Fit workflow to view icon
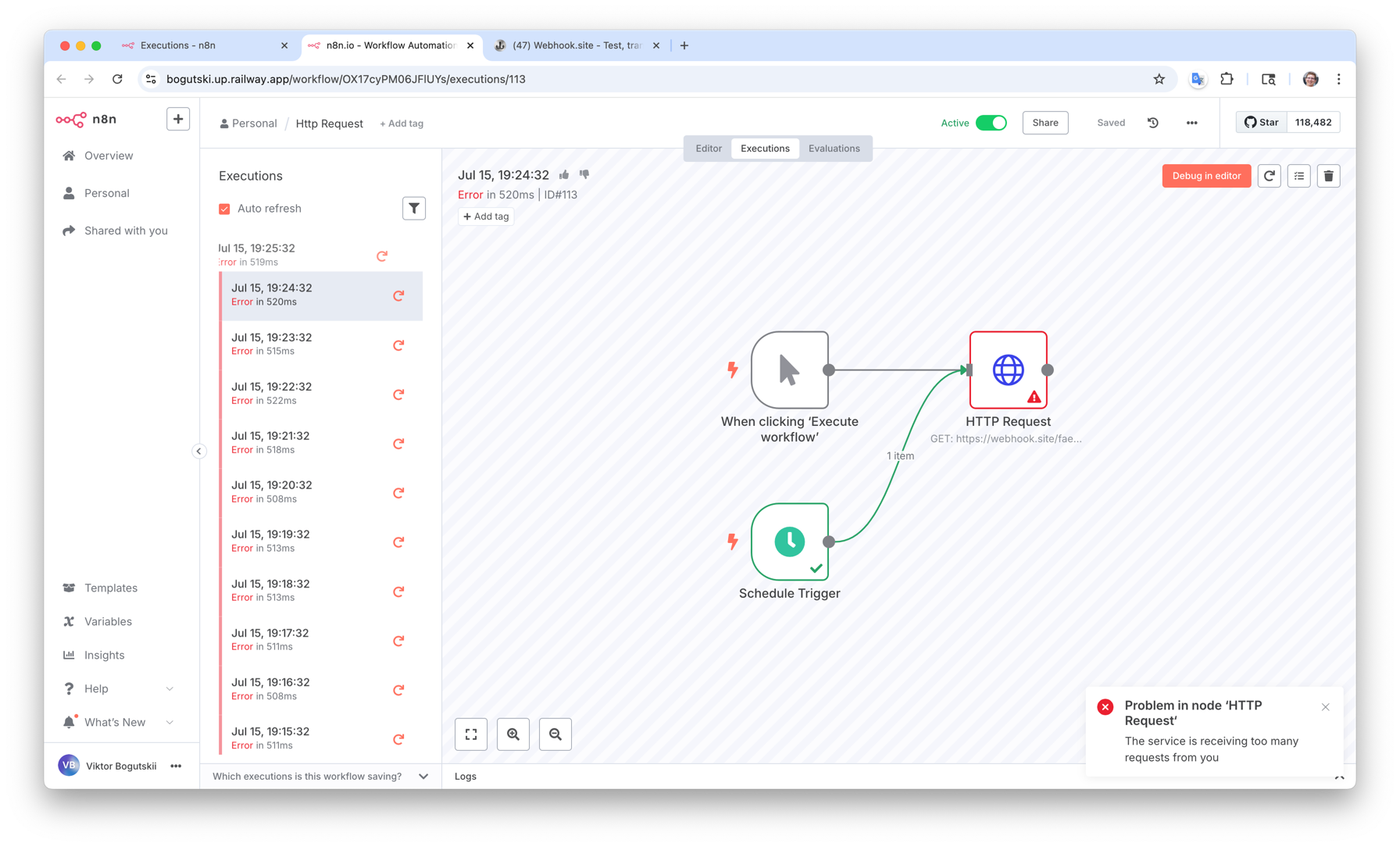 [x=471, y=734]
